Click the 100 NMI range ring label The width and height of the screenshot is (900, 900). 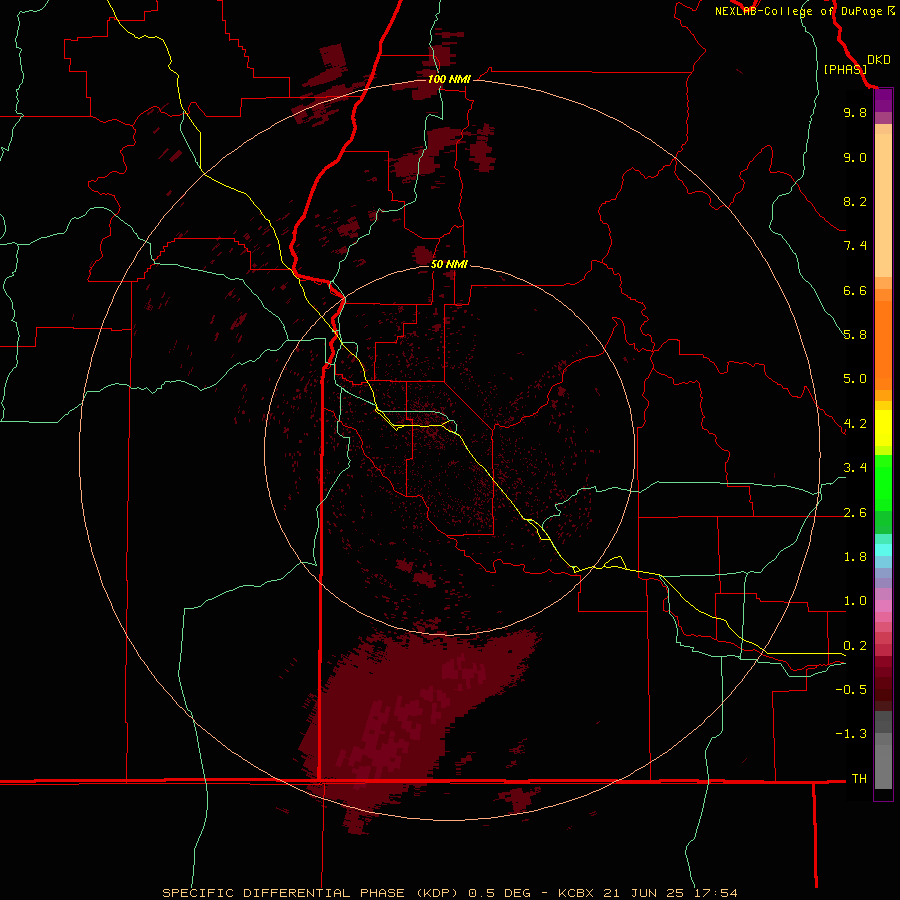coord(449,79)
